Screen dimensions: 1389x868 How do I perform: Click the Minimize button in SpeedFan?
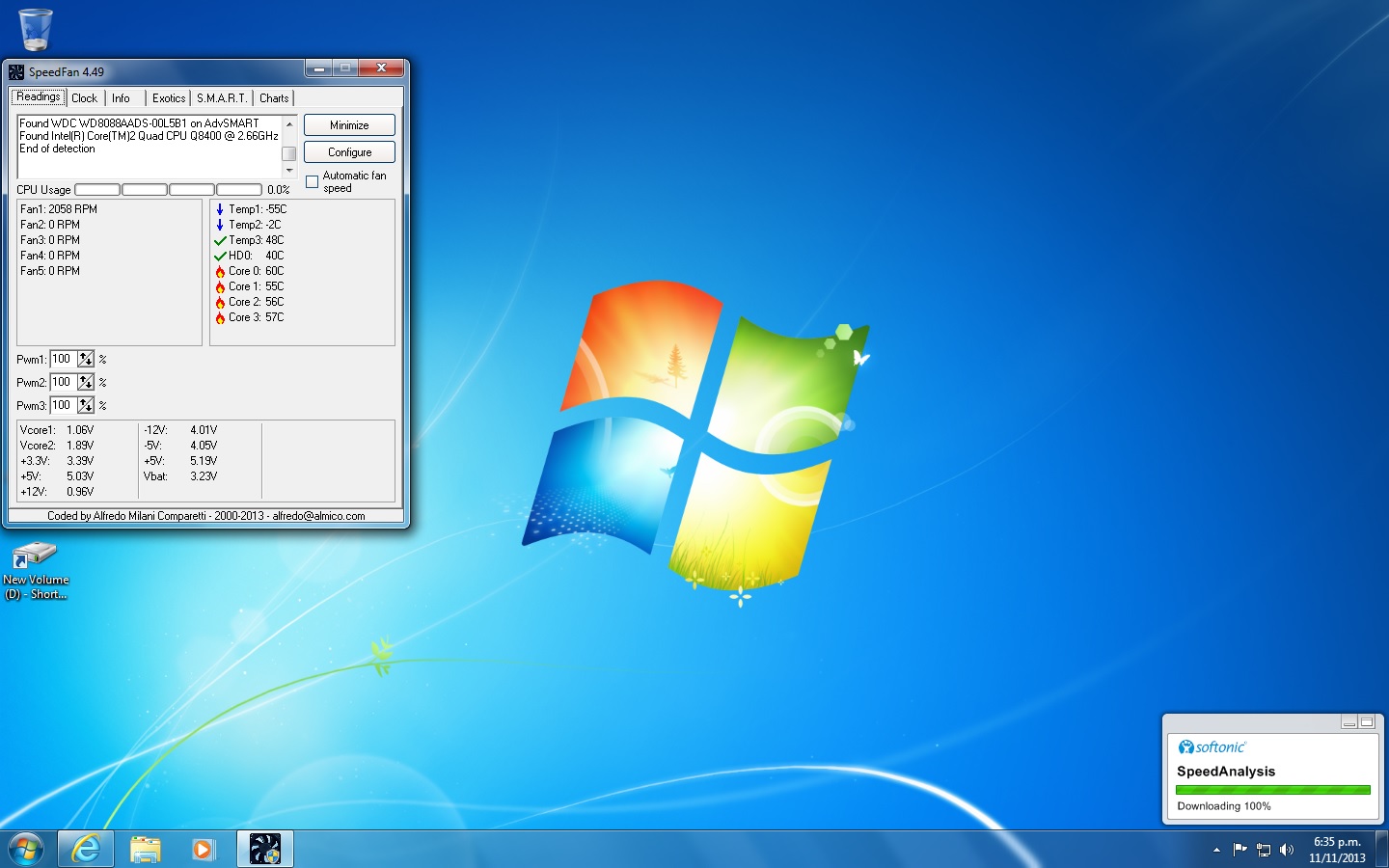point(349,125)
